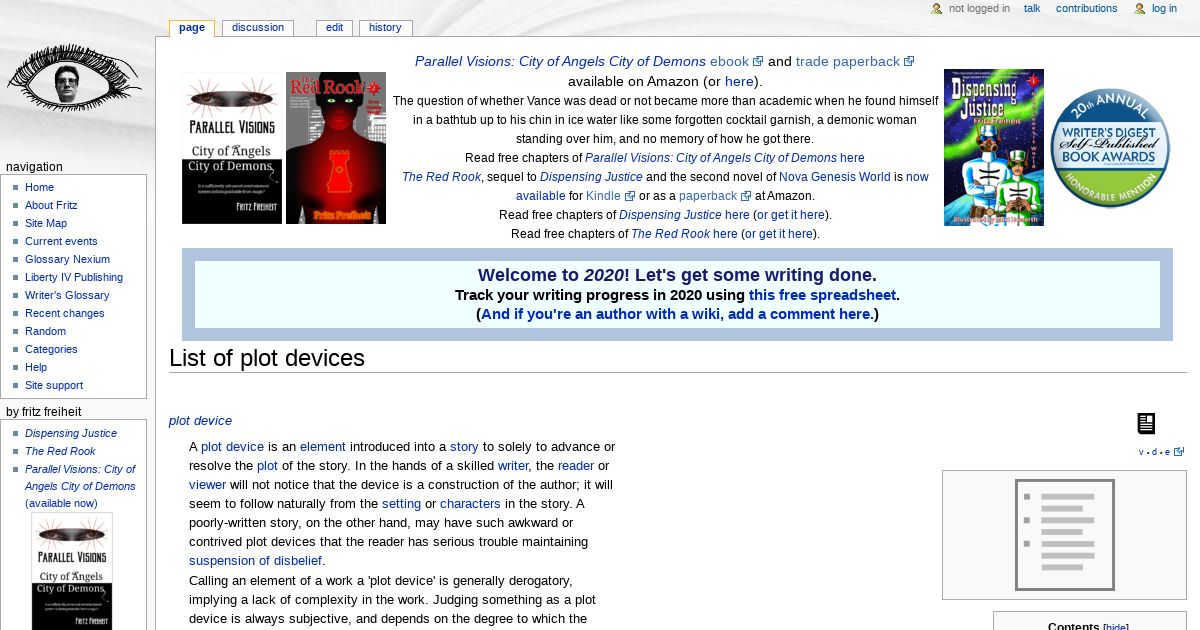1200x630 pixels.
Task: Open the edit tab
Action: coord(334,27)
